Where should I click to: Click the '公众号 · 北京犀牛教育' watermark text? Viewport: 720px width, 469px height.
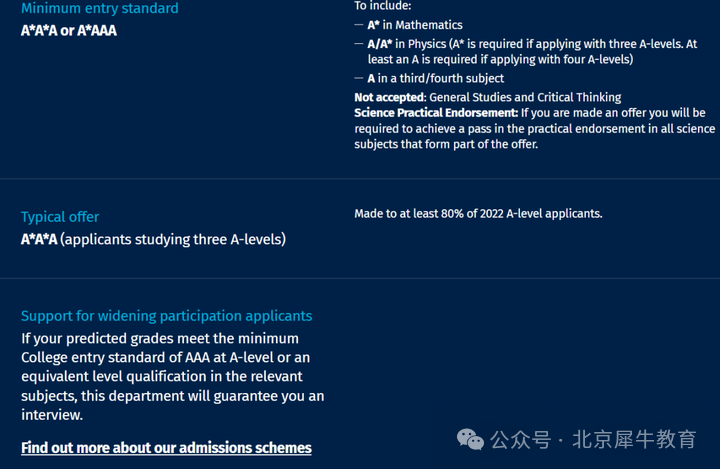(x=593, y=440)
